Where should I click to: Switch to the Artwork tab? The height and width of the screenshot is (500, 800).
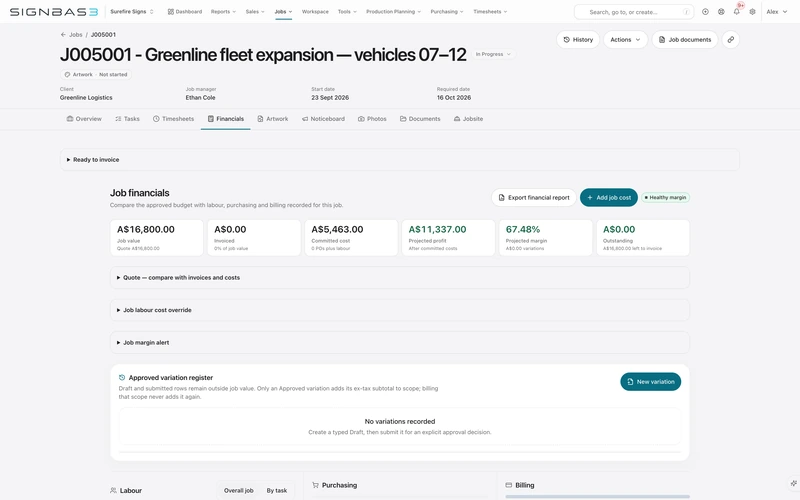click(x=273, y=119)
